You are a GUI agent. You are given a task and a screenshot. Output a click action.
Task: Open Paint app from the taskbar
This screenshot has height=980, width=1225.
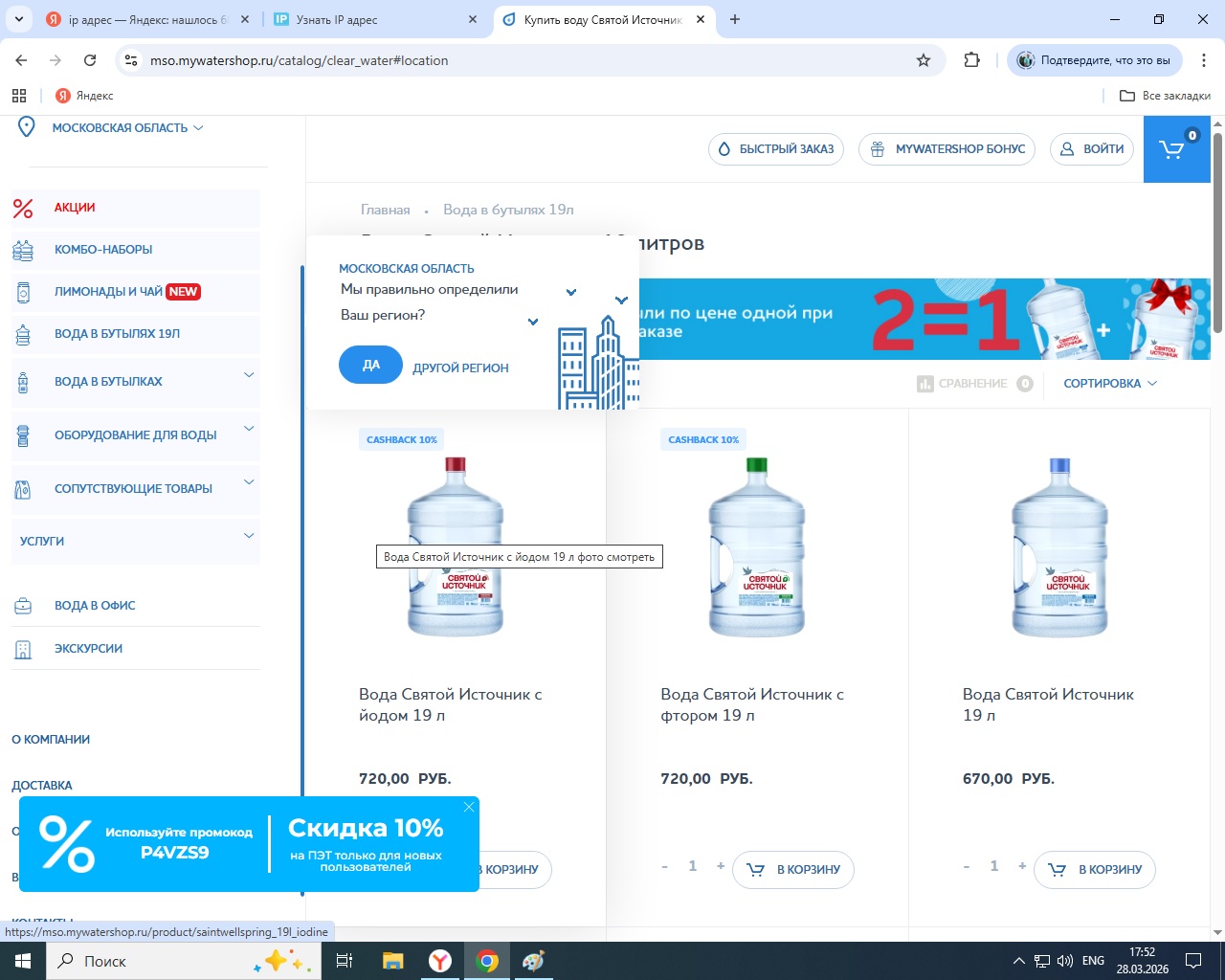tap(533, 961)
